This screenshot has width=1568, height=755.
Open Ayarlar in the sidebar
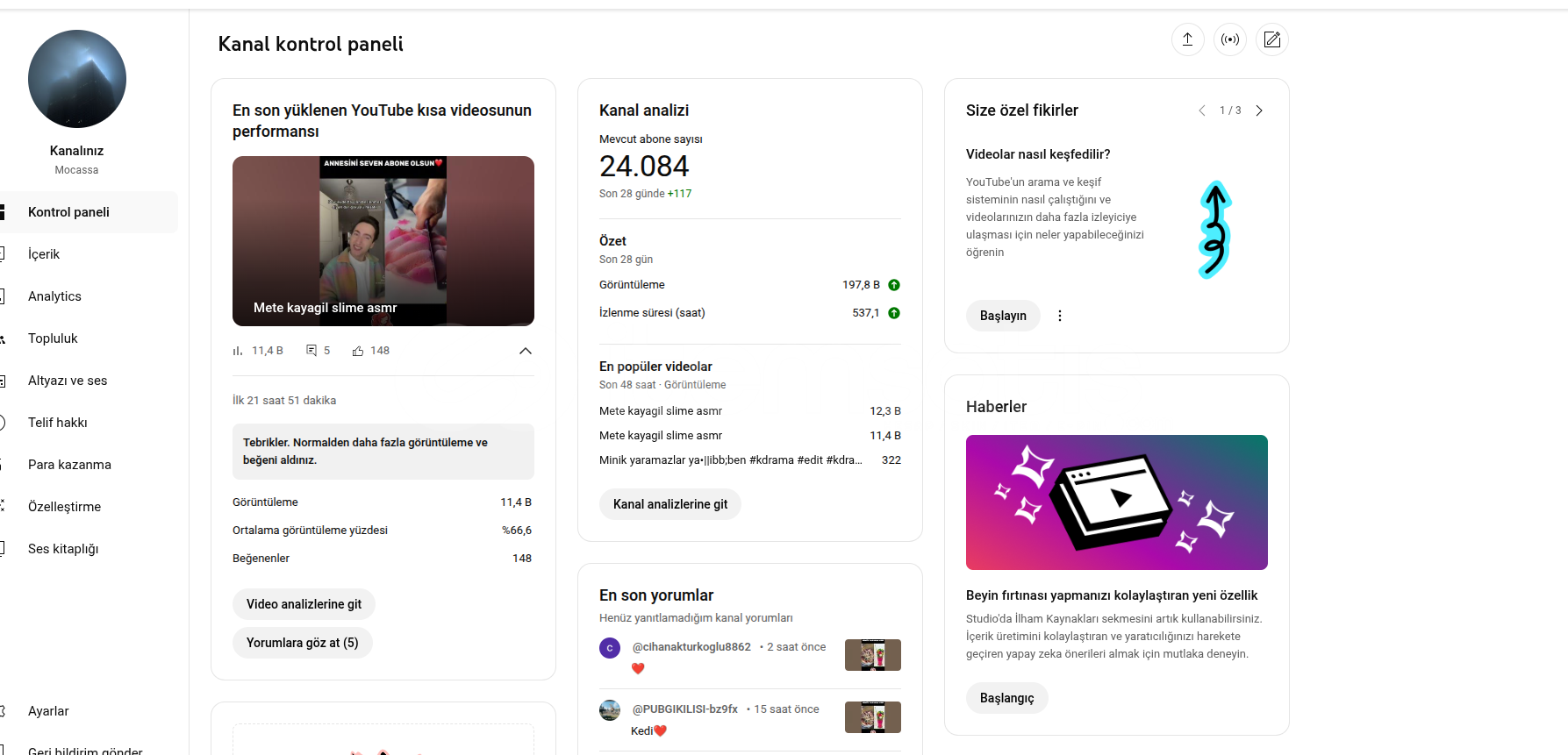(x=89, y=711)
